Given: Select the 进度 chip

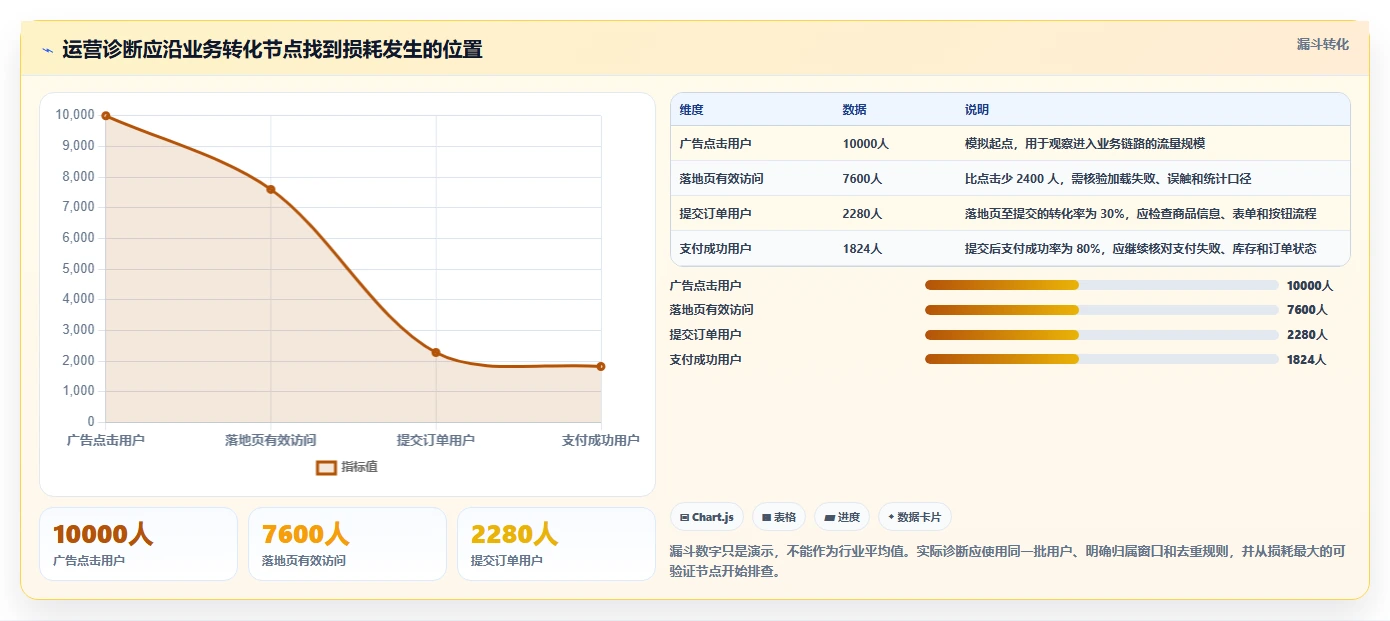Looking at the screenshot, I should click(x=842, y=517).
